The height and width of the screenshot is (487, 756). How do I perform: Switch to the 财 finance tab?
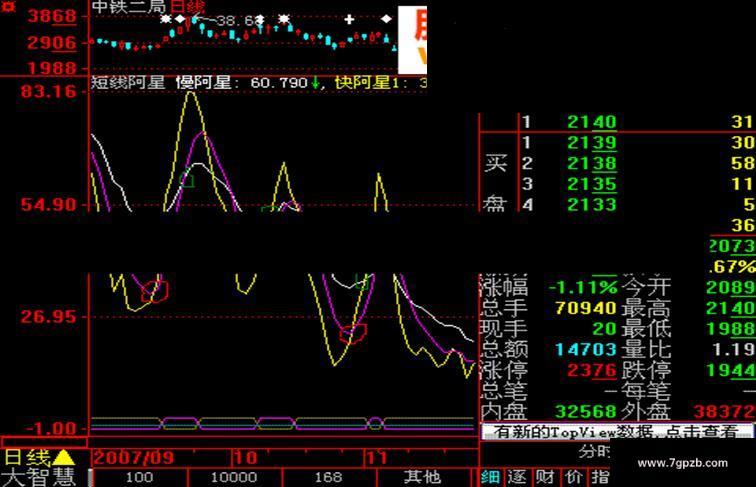tap(545, 477)
